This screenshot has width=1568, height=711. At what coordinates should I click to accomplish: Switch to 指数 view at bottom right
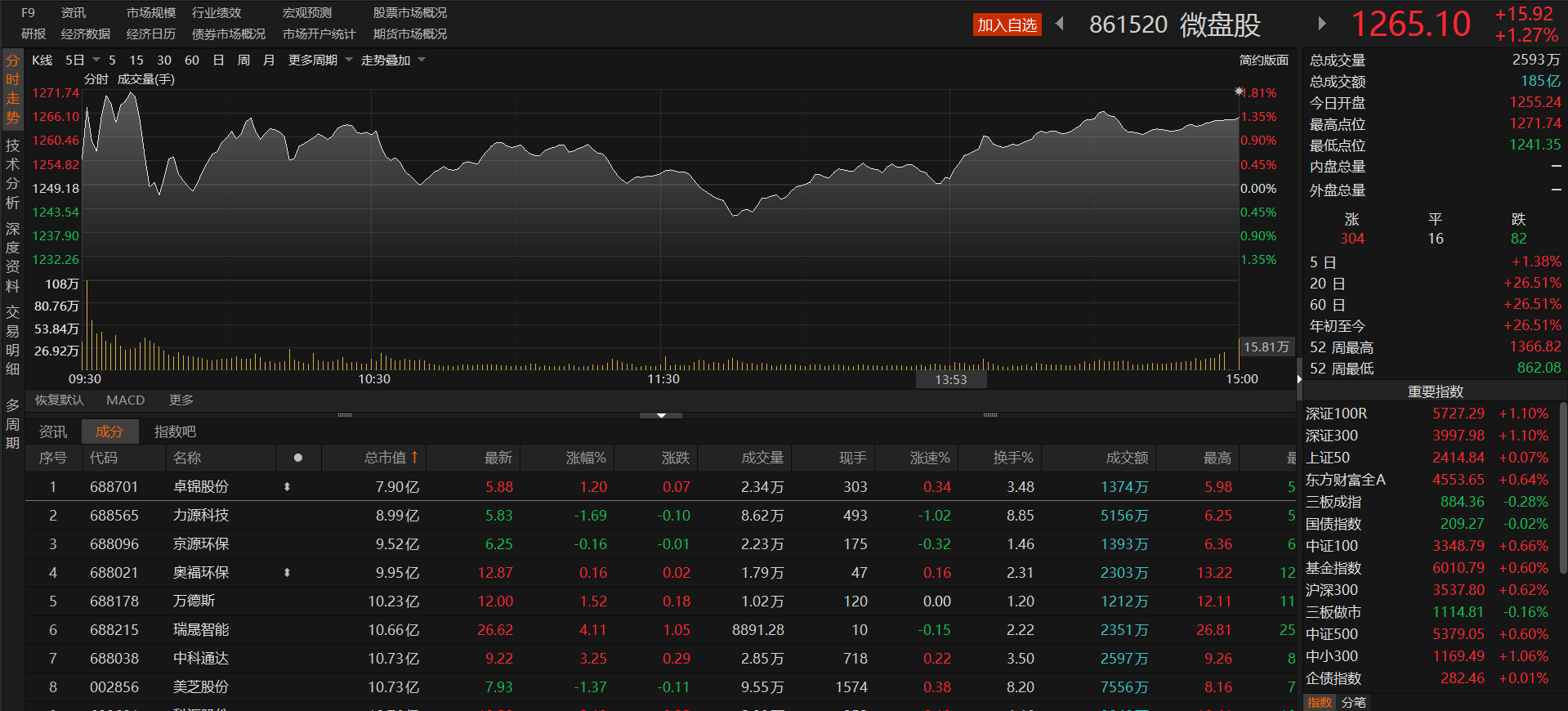(x=1319, y=703)
